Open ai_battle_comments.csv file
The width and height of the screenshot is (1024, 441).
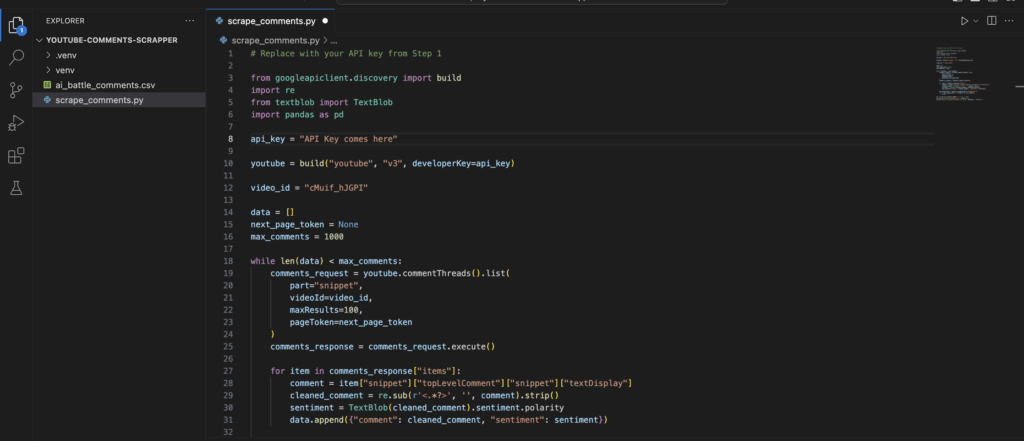[x=105, y=85]
